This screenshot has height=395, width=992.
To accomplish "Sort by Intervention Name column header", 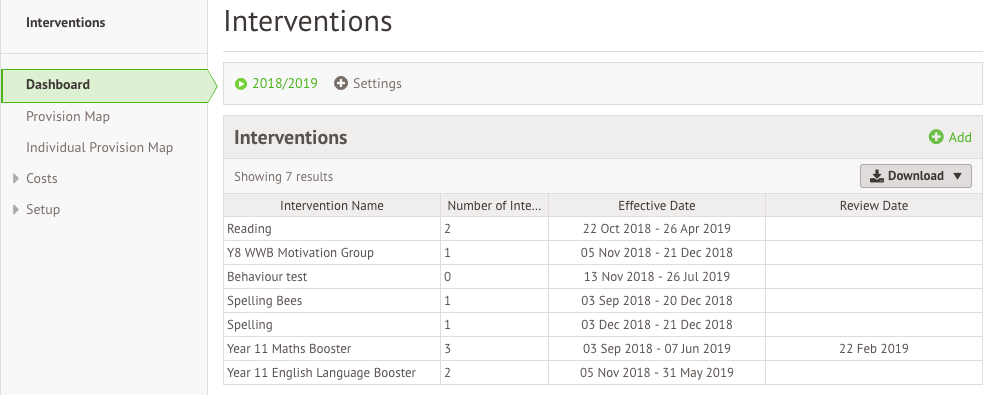I will pyautogui.click(x=332, y=206).
